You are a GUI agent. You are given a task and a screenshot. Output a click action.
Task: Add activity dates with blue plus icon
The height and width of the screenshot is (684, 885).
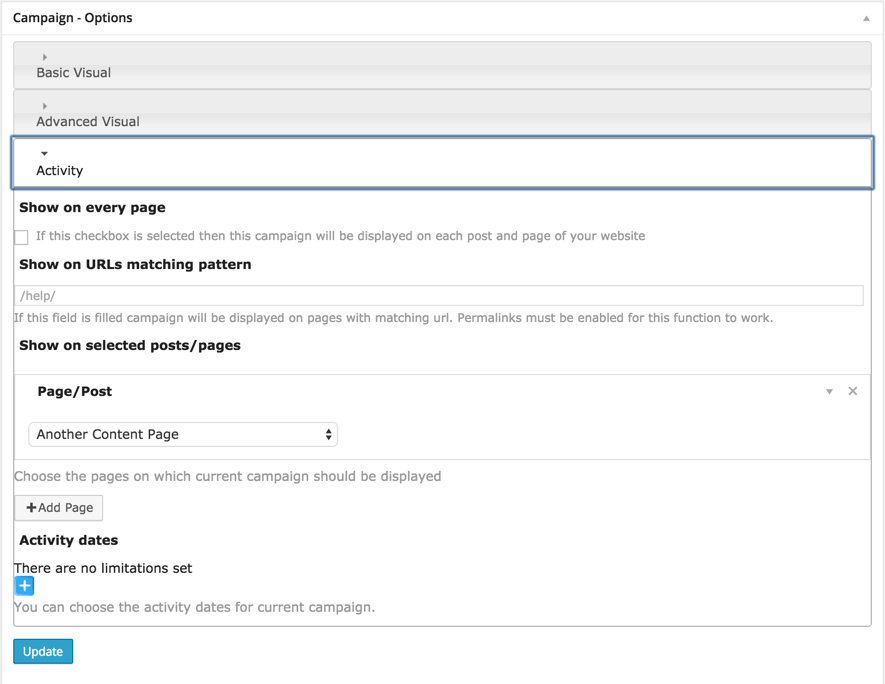tap(25, 586)
